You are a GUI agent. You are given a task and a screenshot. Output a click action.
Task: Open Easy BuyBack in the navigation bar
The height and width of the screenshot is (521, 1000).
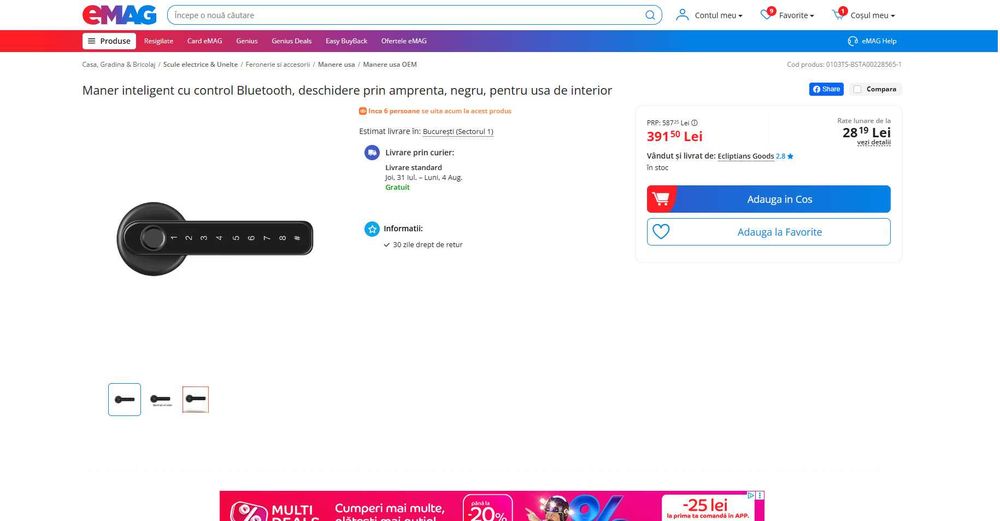pyautogui.click(x=346, y=41)
